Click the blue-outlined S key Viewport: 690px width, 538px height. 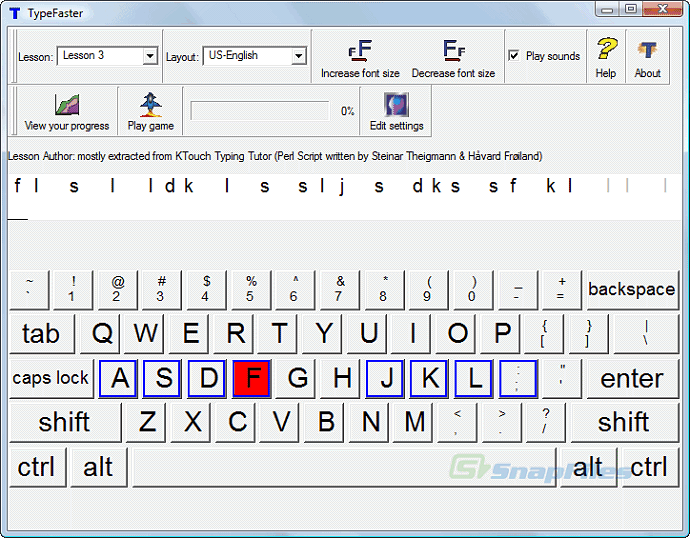[162, 378]
